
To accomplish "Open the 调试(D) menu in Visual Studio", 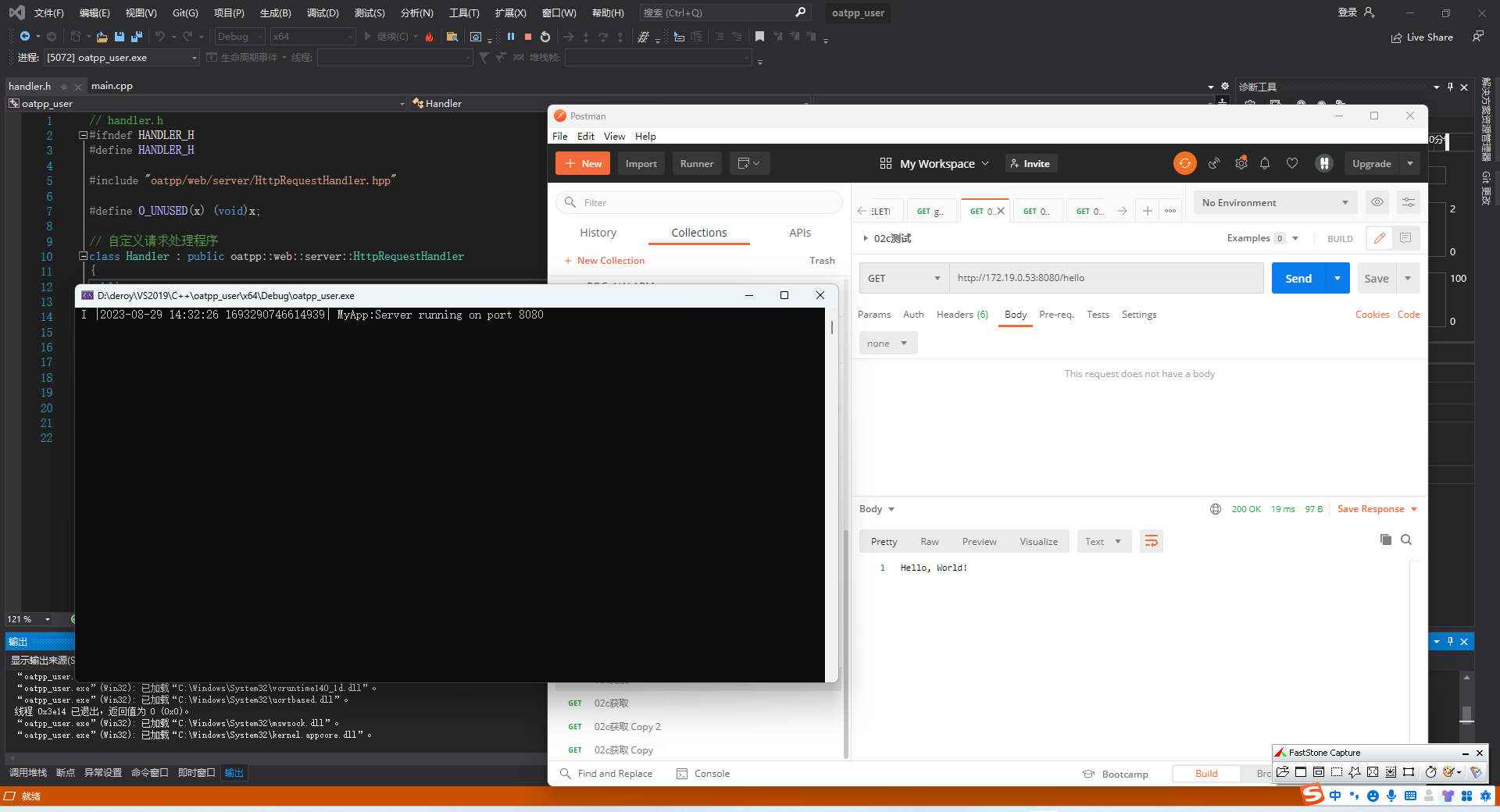I will coord(323,12).
